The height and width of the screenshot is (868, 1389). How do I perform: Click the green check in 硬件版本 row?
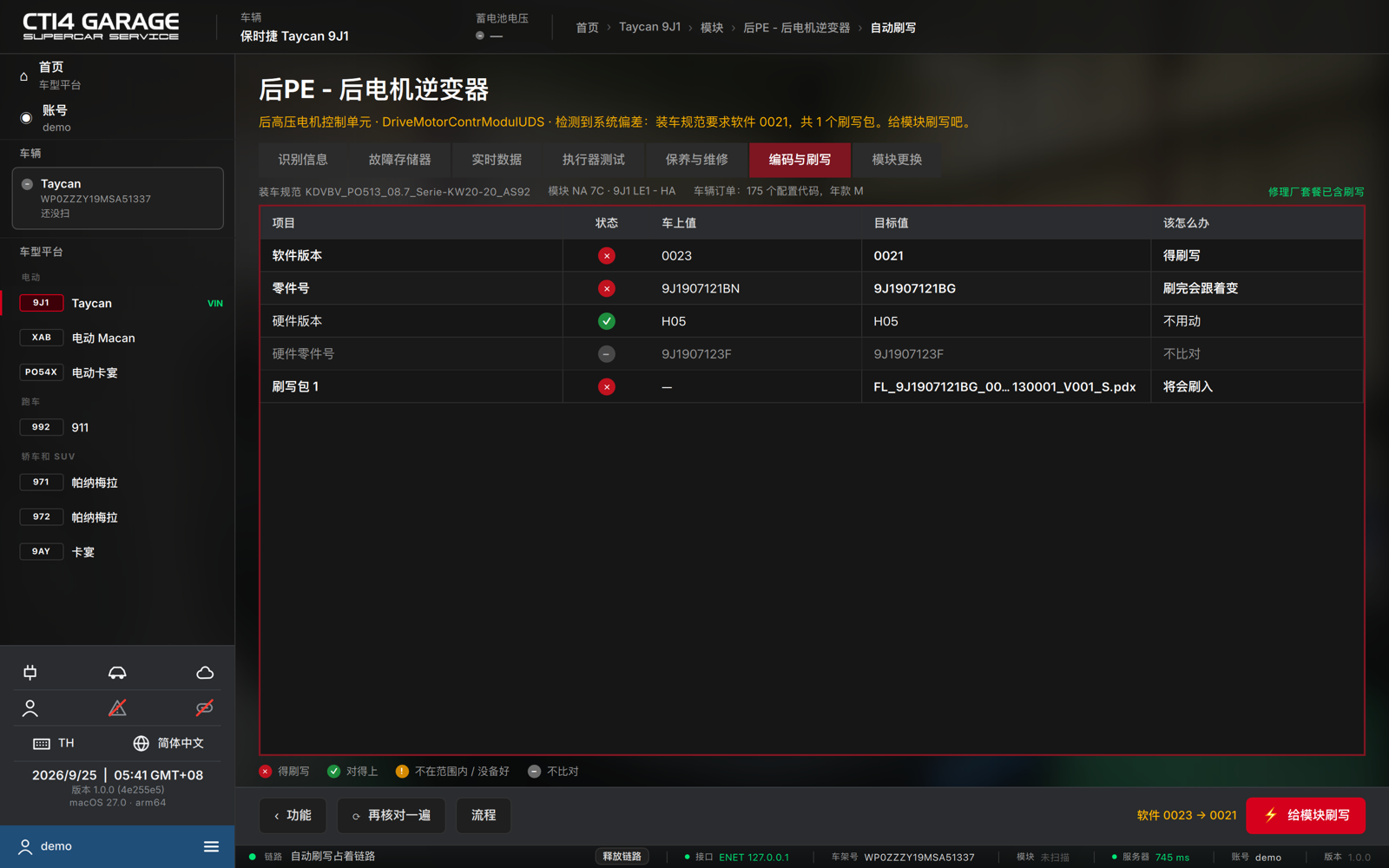[x=607, y=321]
